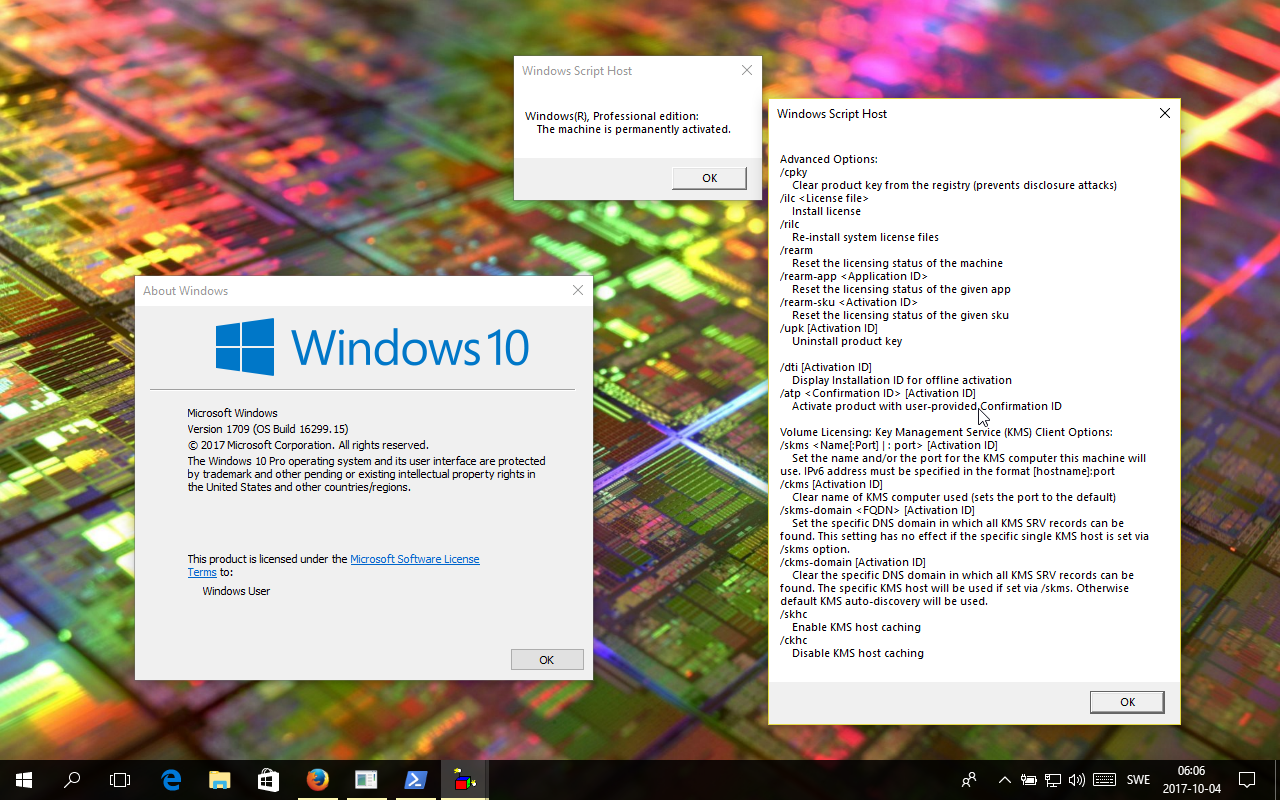The height and width of the screenshot is (800, 1280).
Task: Open the People icon in tray
Action: point(969,780)
